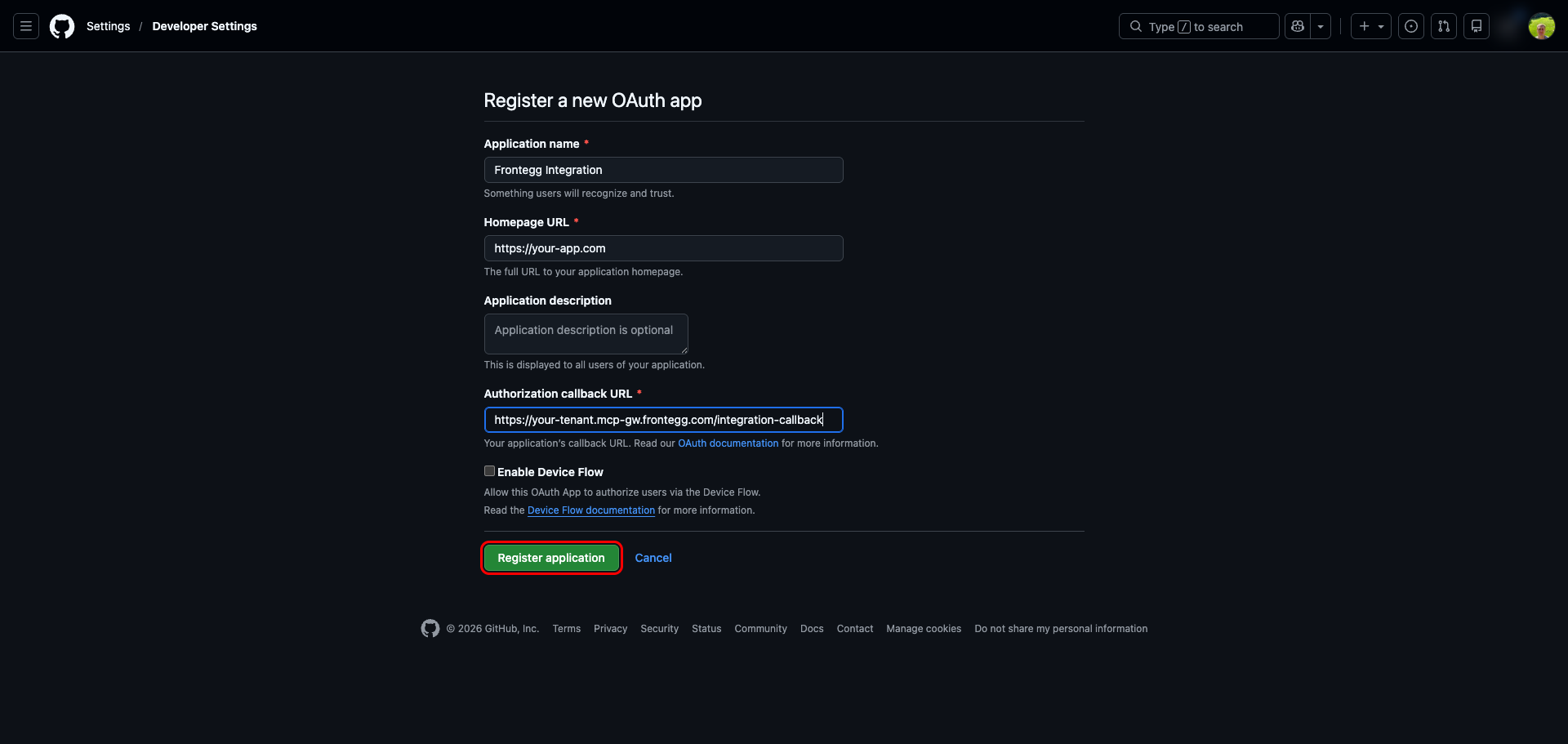Focus the Homepage URL field
1568x744 pixels.
(663, 248)
